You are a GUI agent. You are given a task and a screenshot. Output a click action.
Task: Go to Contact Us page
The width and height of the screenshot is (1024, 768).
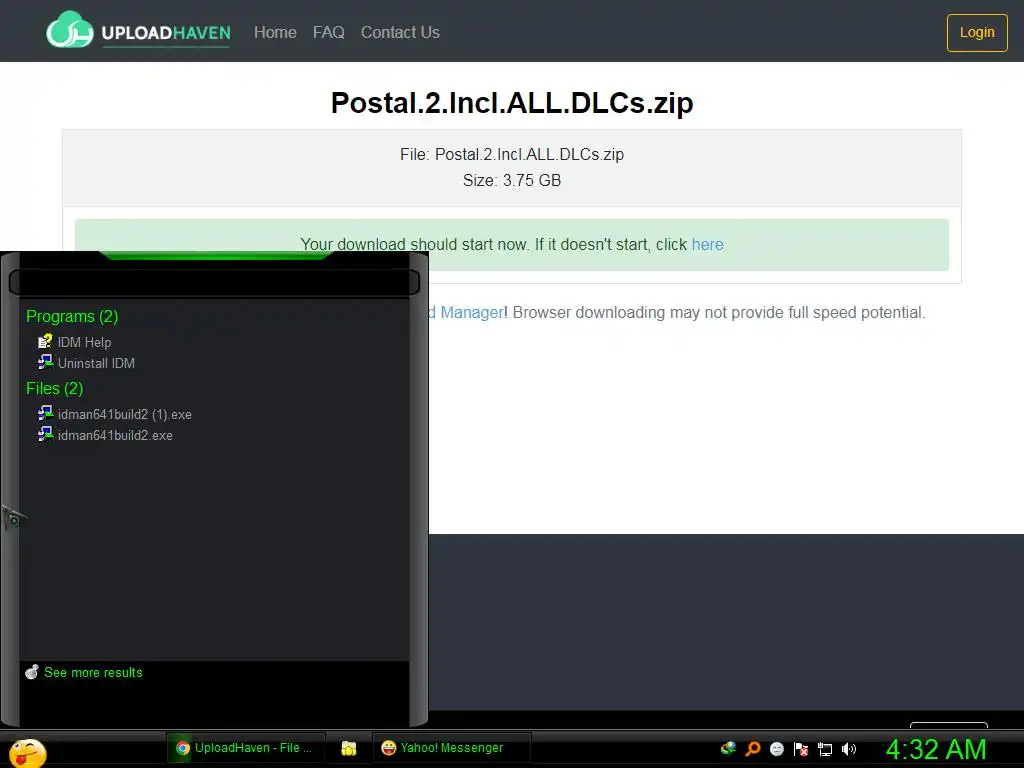click(400, 32)
